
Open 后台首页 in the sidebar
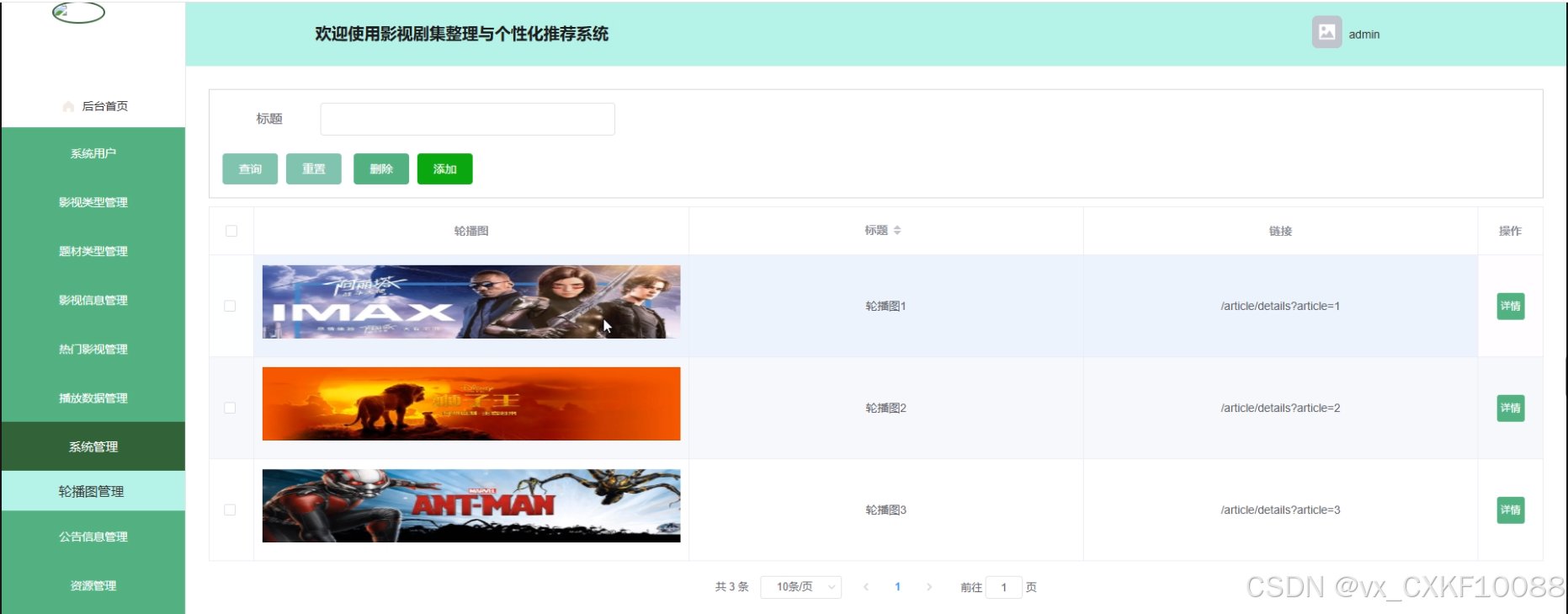coord(93,106)
